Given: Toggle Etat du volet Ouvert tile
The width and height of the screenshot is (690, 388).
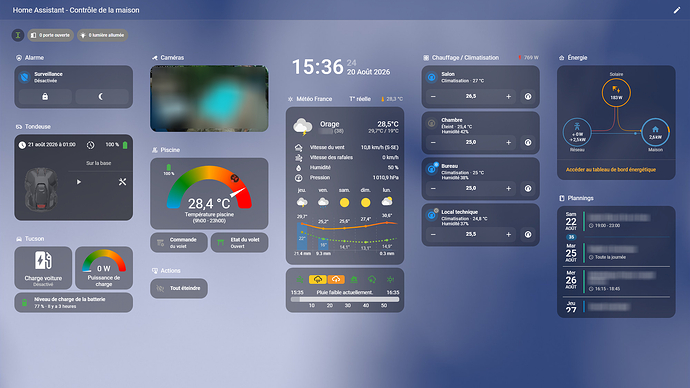Looking at the screenshot, I should pyautogui.click(x=239, y=243).
